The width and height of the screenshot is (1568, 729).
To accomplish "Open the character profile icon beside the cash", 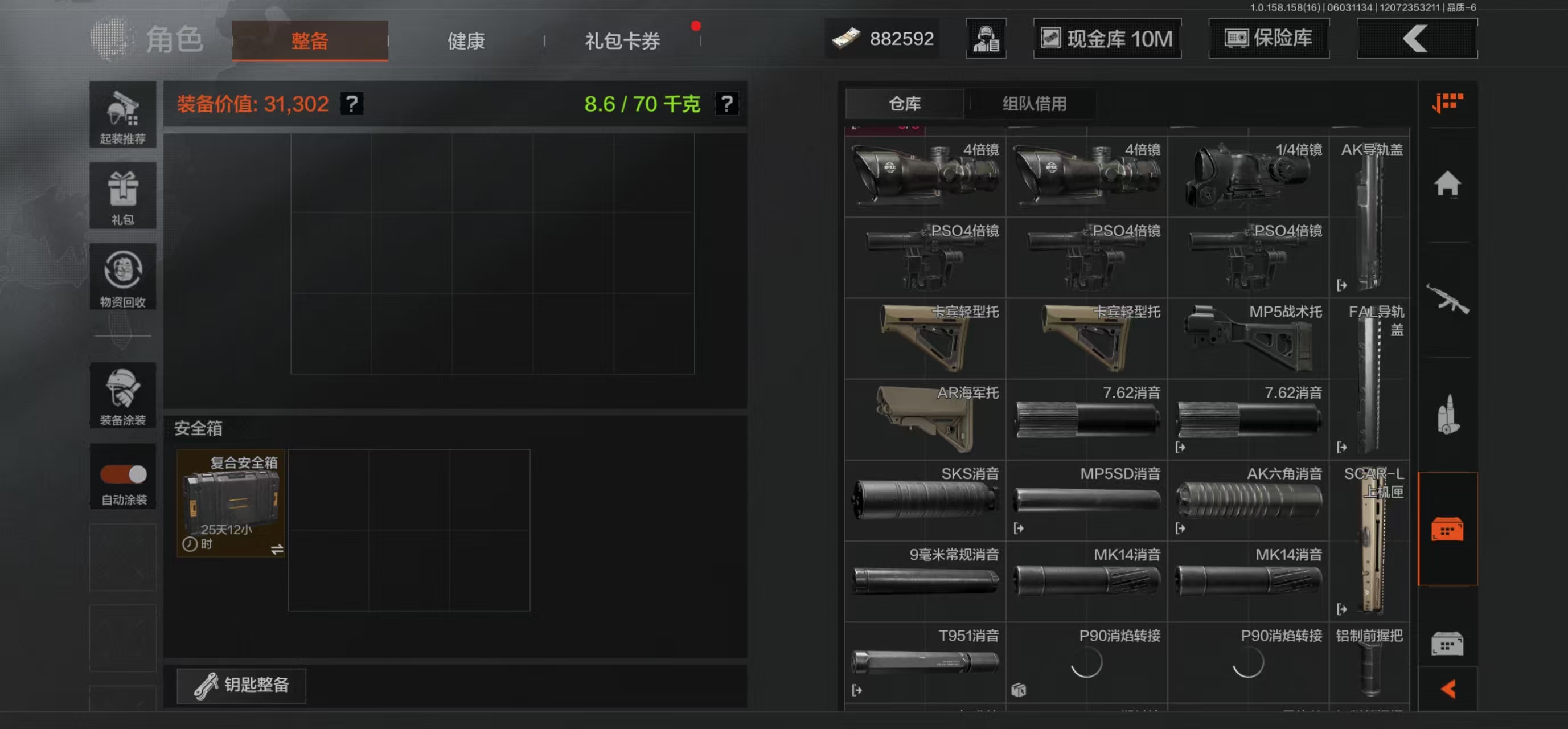I will (986, 38).
